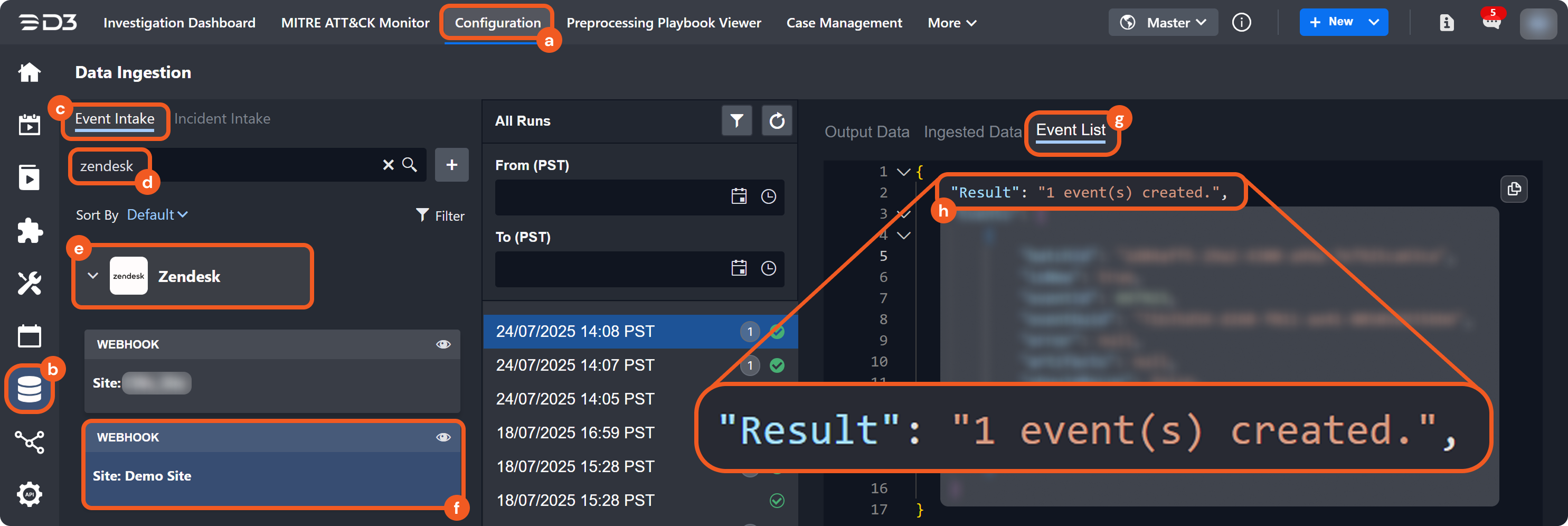This screenshot has width=1568, height=526.
Task: Click the notifications chat icon with badge
Action: pyautogui.click(x=1491, y=23)
